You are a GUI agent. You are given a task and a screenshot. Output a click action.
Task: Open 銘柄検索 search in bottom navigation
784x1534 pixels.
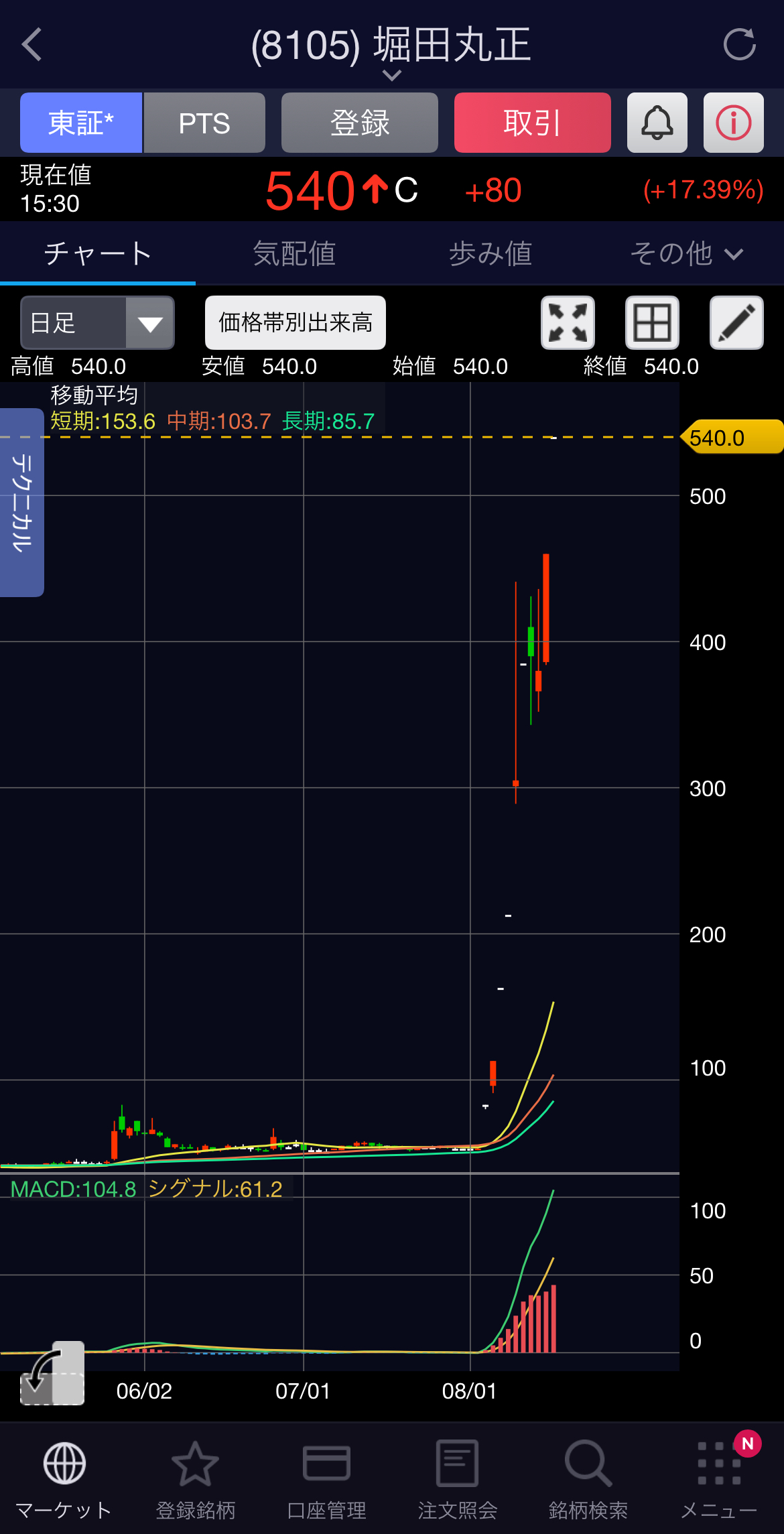point(588,1480)
